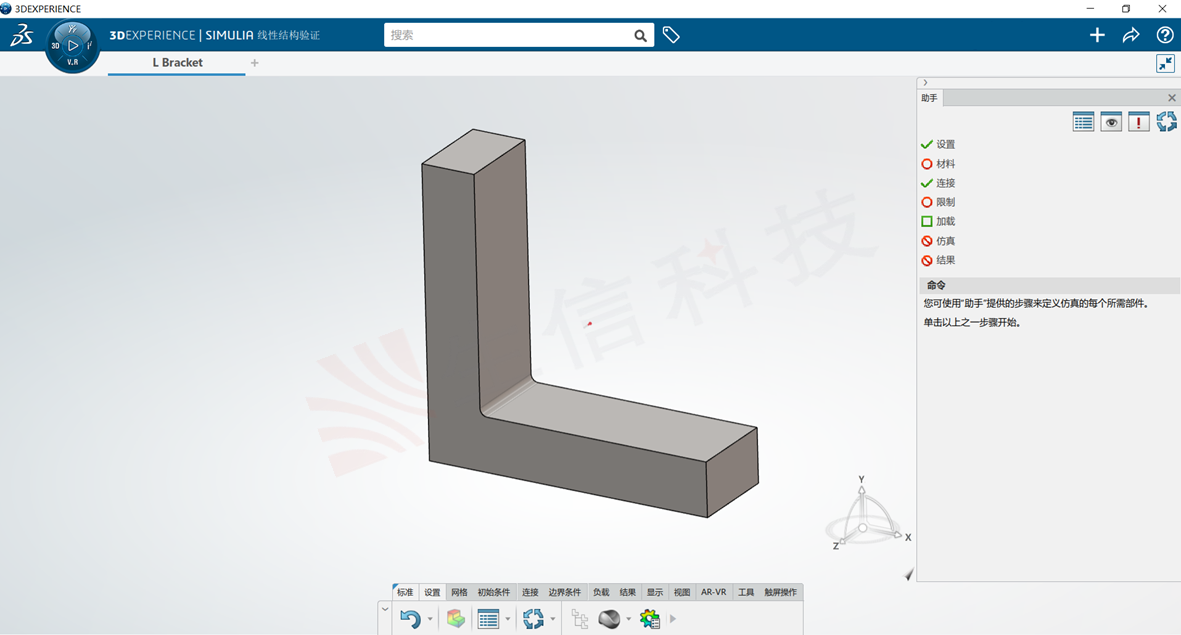Click the compass play button

(72, 45)
